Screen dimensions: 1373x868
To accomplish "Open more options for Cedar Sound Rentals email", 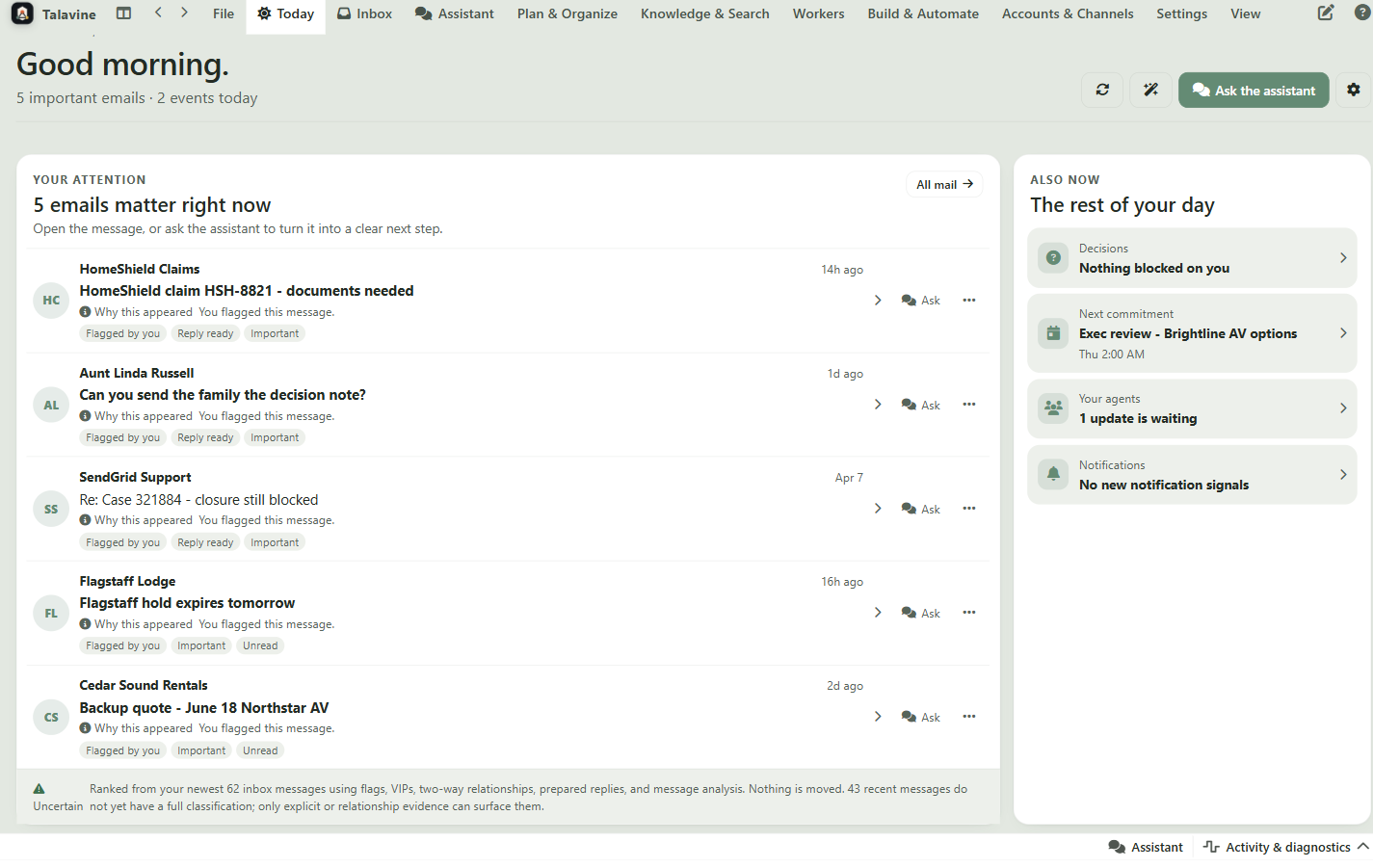I will pos(969,717).
